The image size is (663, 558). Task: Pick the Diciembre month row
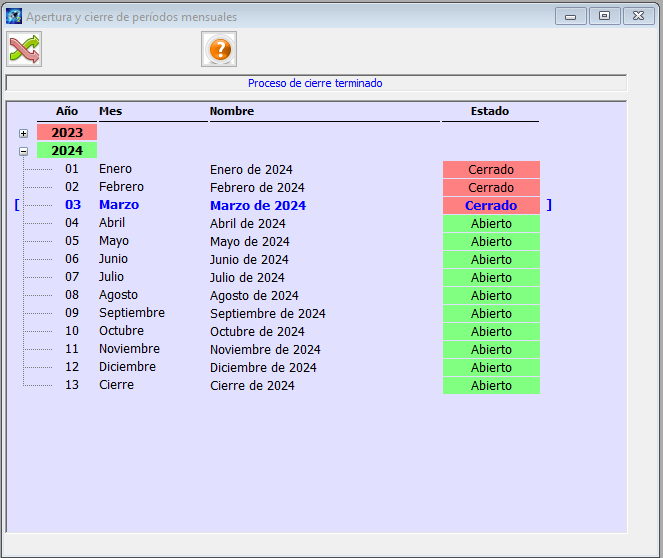pos(127,367)
